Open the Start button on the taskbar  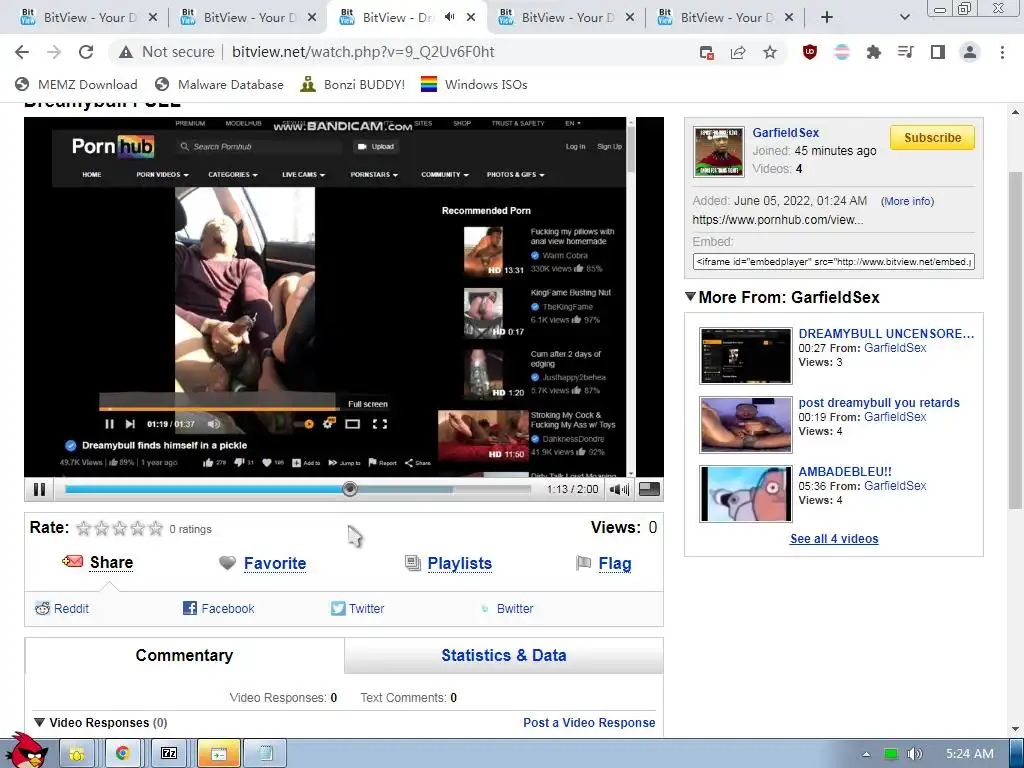(26, 750)
